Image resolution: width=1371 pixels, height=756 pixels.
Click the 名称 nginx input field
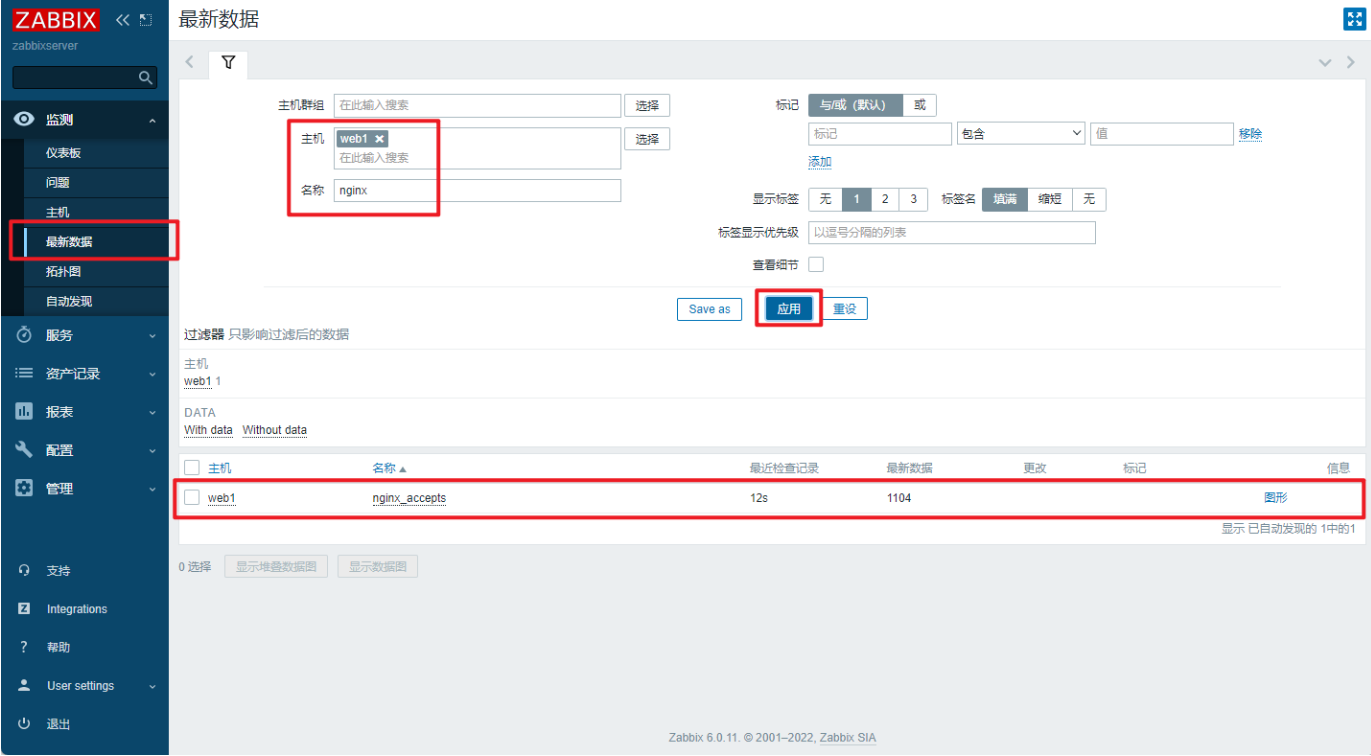point(477,190)
